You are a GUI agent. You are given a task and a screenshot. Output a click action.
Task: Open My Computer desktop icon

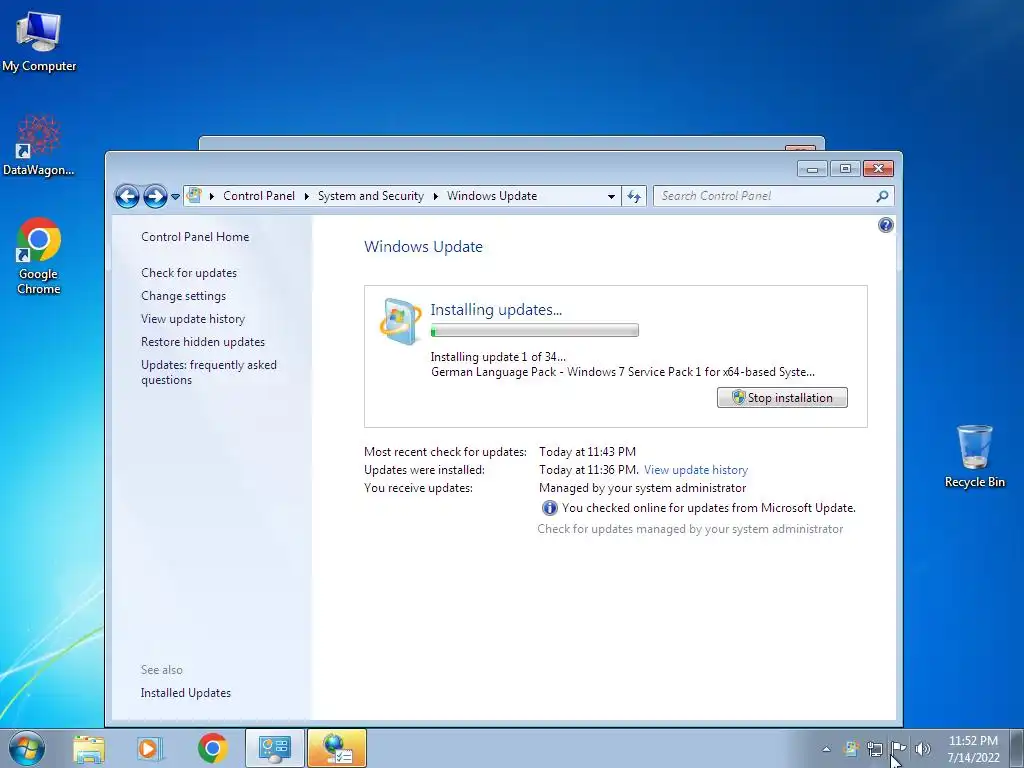click(39, 40)
